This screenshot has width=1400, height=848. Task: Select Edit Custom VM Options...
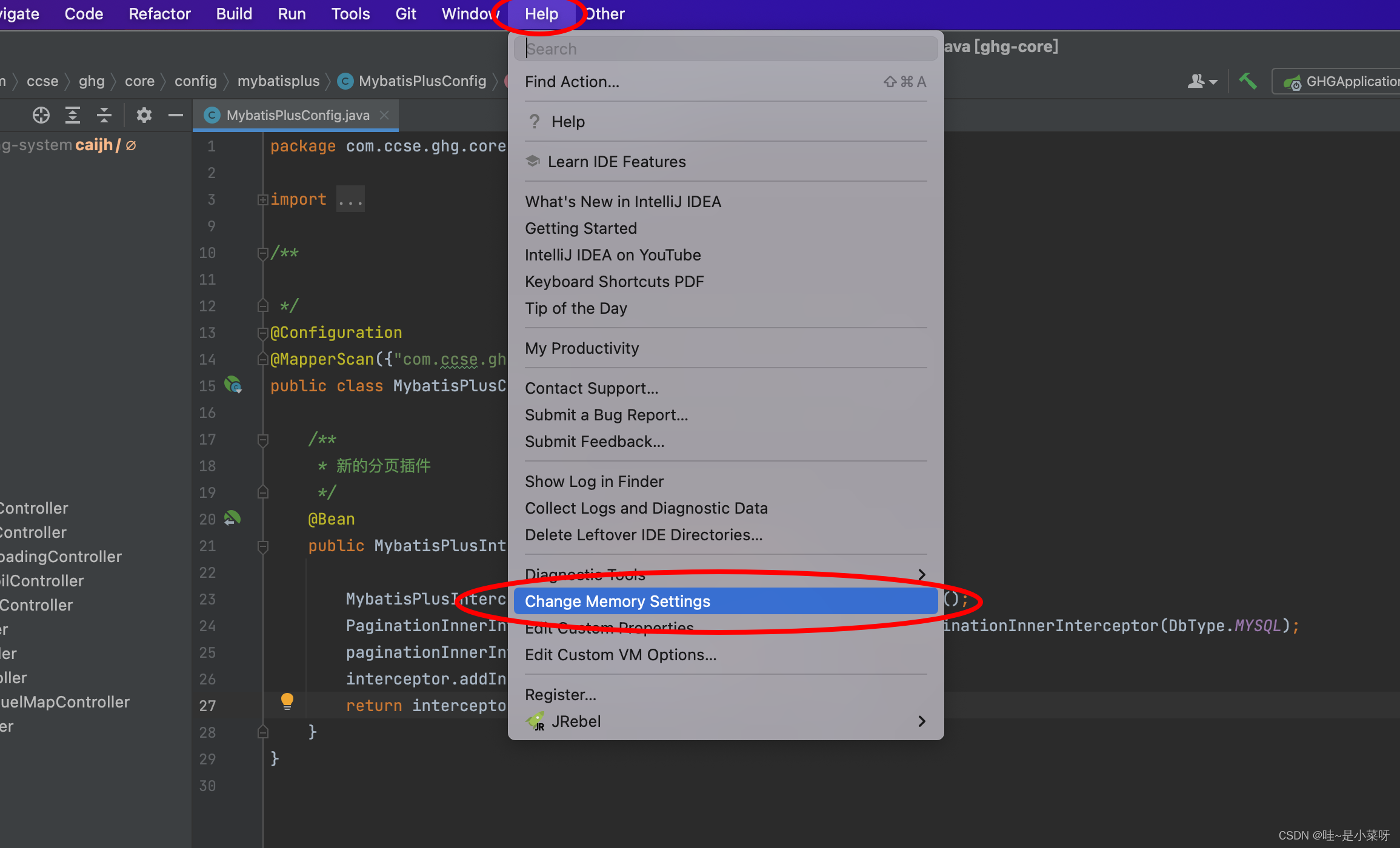tap(725, 654)
